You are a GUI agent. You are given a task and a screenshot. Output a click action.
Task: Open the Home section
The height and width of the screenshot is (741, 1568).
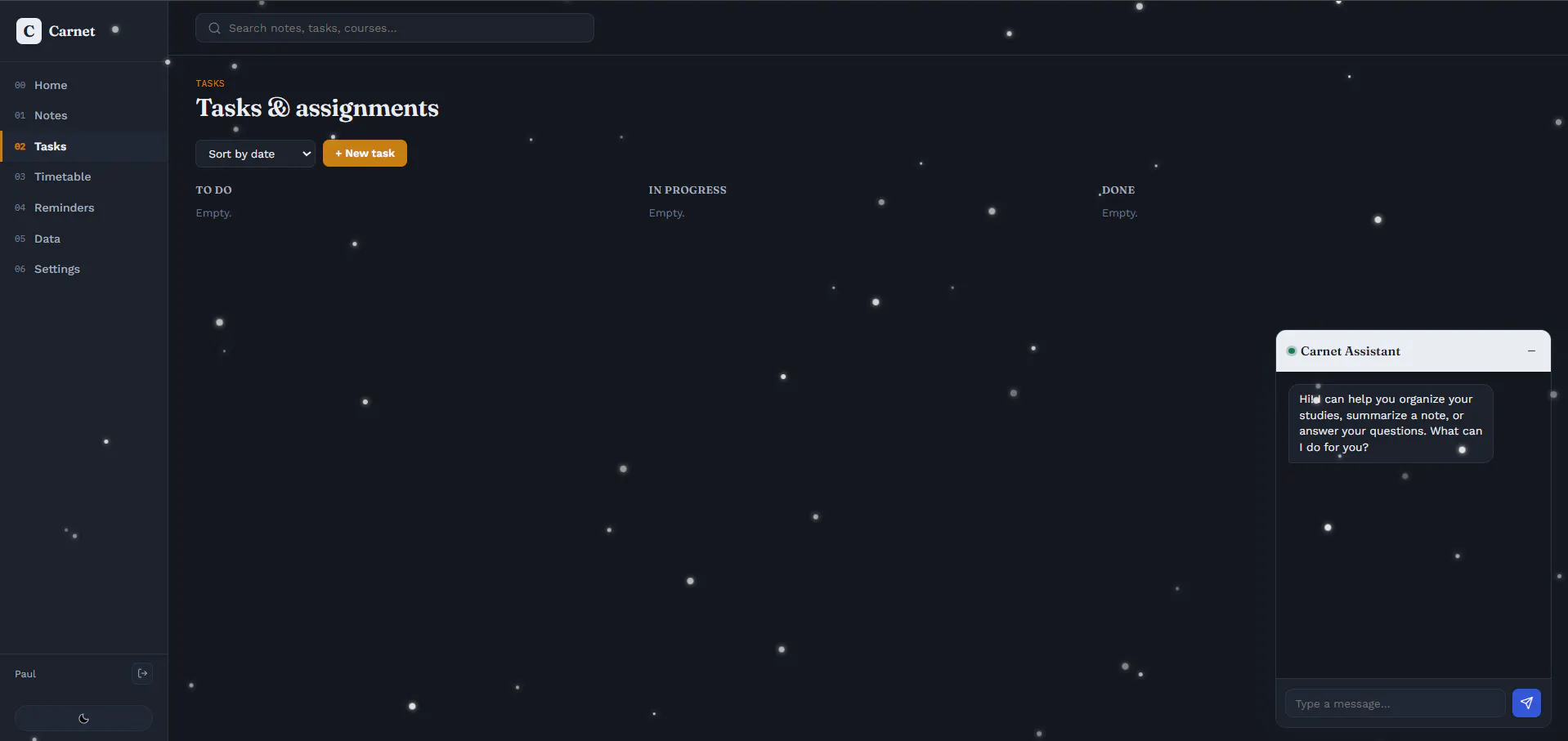[83, 85]
